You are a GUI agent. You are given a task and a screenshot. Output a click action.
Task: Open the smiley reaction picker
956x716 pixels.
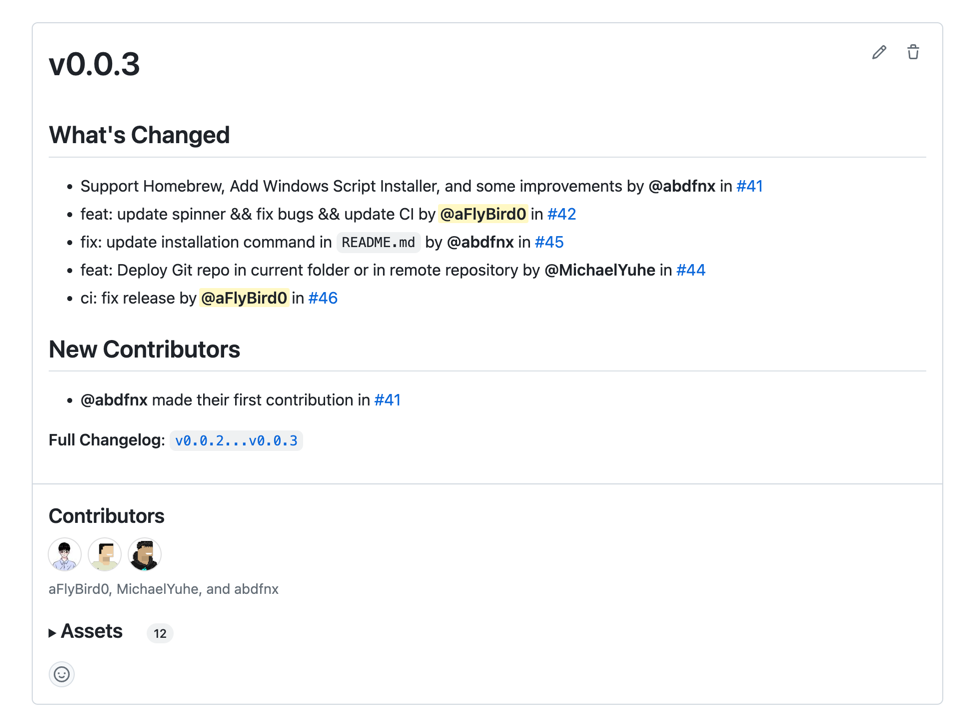coord(62,674)
